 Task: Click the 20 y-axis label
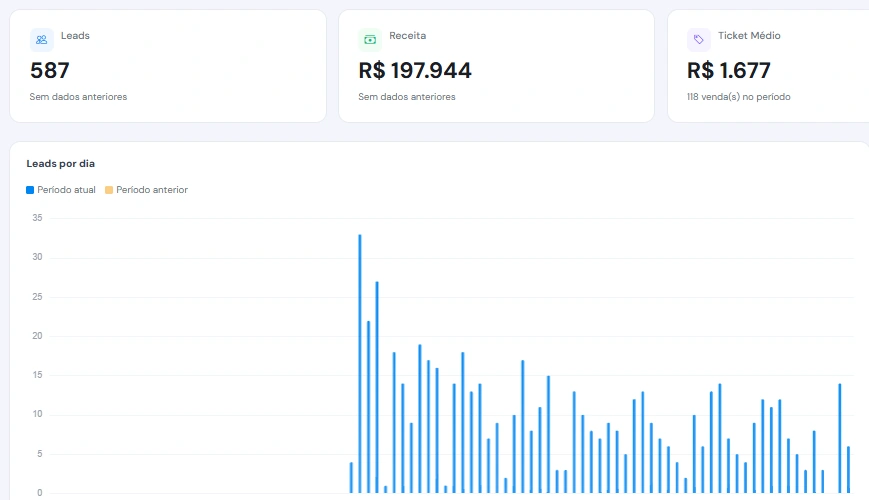tap(37, 336)
